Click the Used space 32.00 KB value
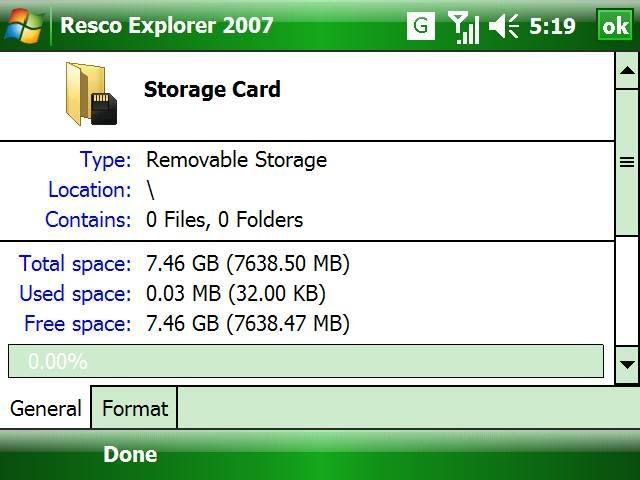 236,294
